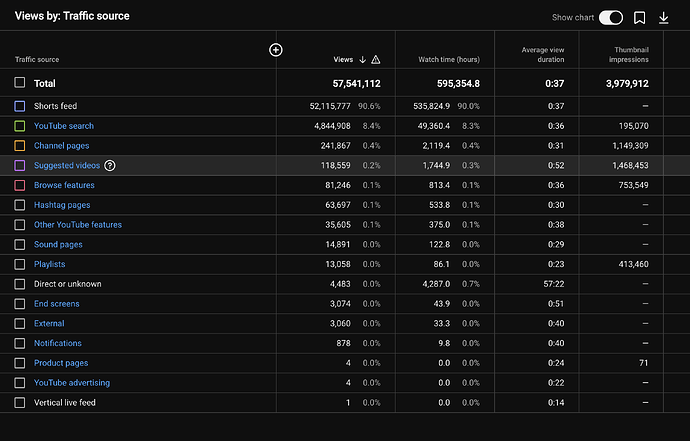Click the Shorts feed views 52,115,777
Screen dimensions: 690x441
coord(330,106)
